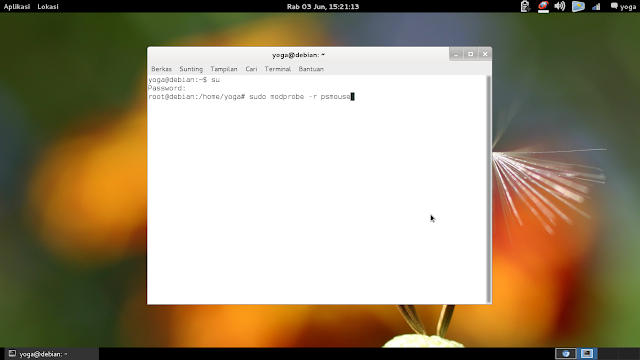Screen dimensions: 640x360
Task: Click the red-blue globe tray icon
Action: point(543,7)
